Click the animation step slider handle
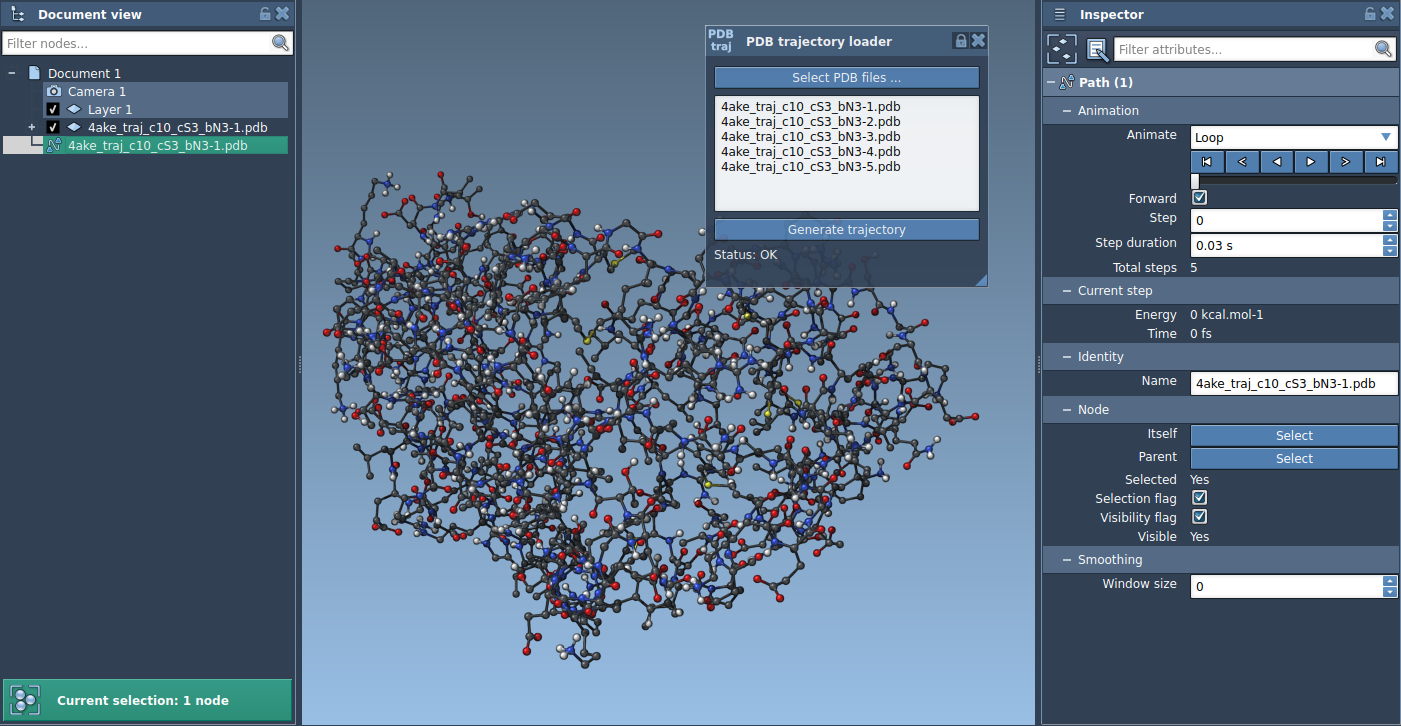The width and height of the screenshot is (1401, 726). pyautogui.click(x=1195, y=180)
